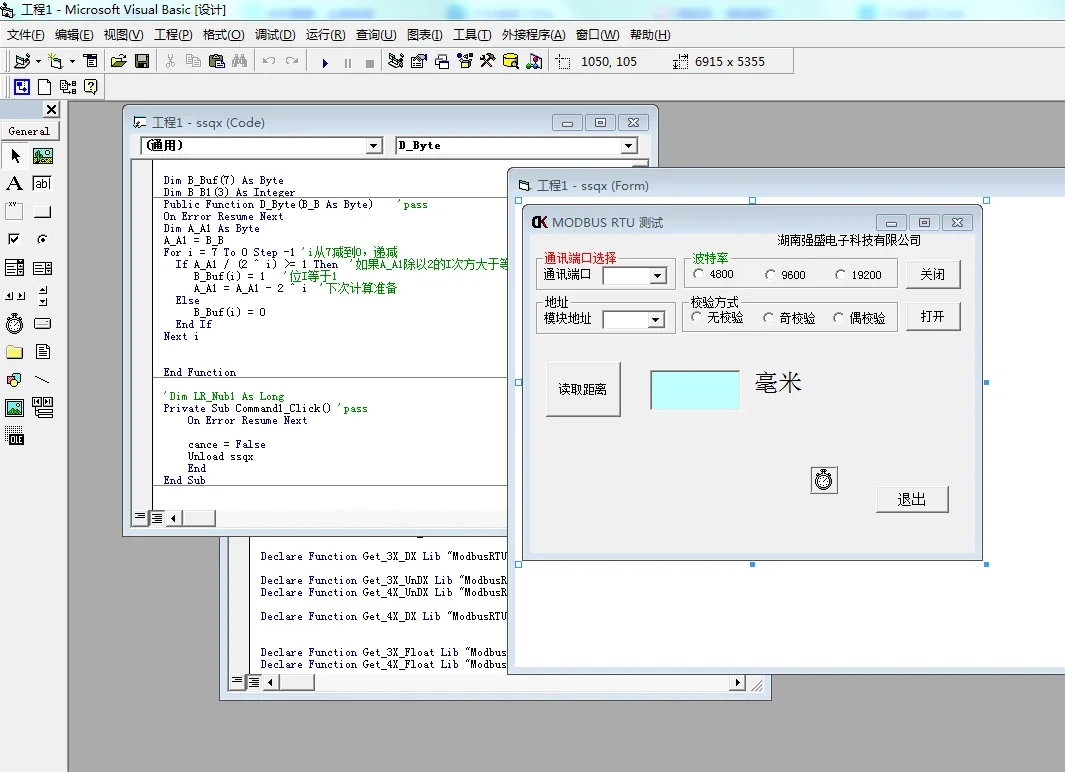This screenshot has width=1065, height=772.
Task: Open the 运行(R) menu
Action: [x=325, y=35]
